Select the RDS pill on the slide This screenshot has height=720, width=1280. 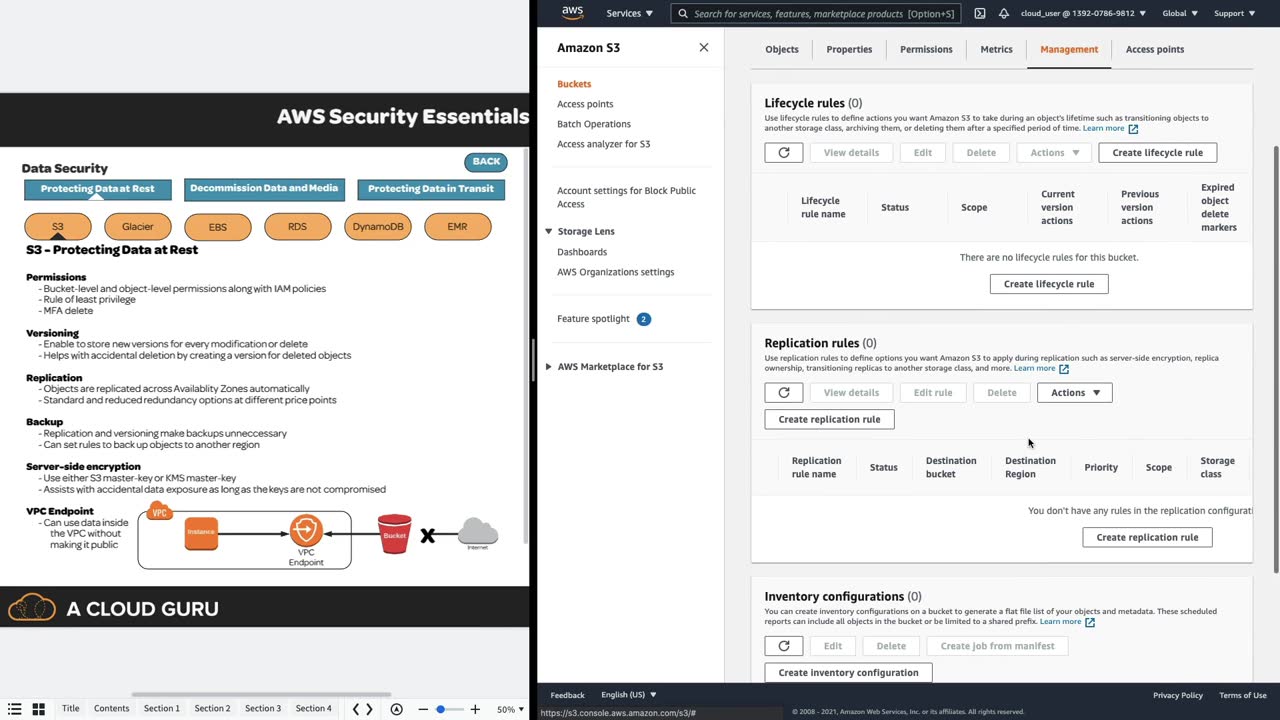(298, 227)
